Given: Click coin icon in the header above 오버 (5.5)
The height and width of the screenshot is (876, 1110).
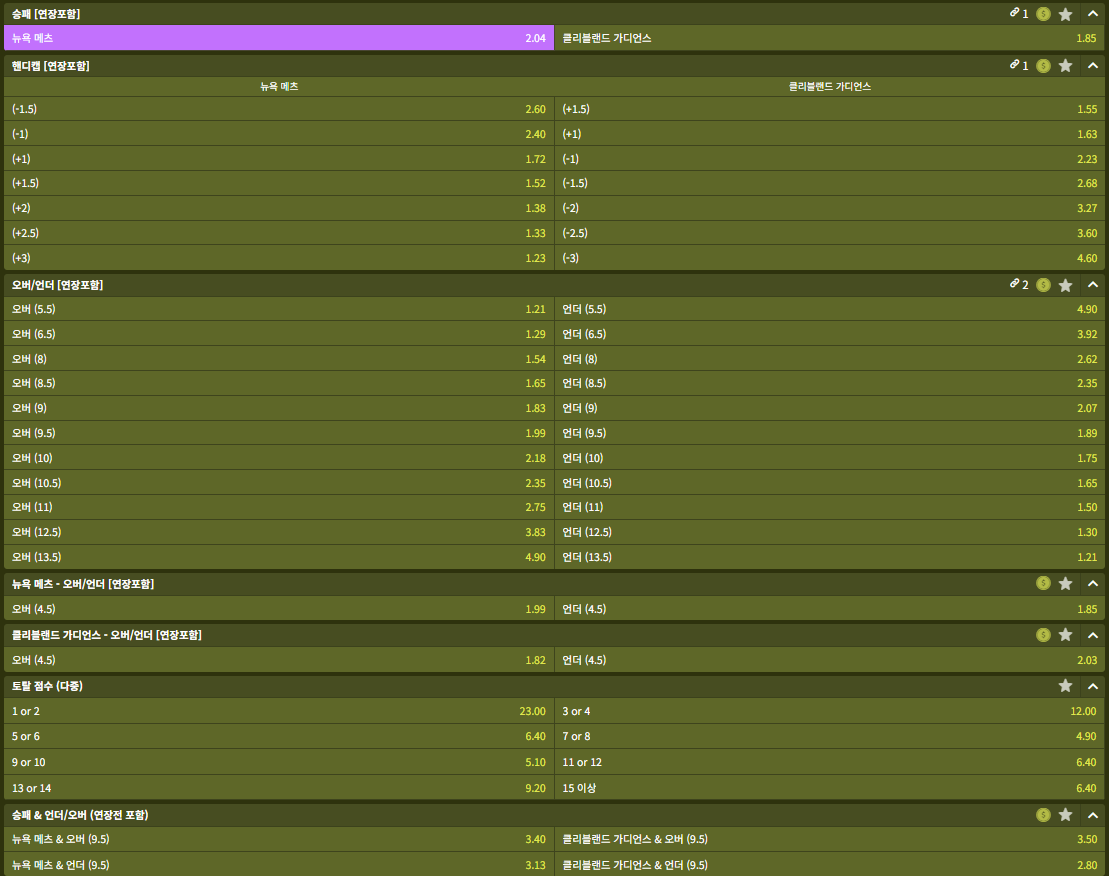Looking at the screenshot, I should (1043, 285).
